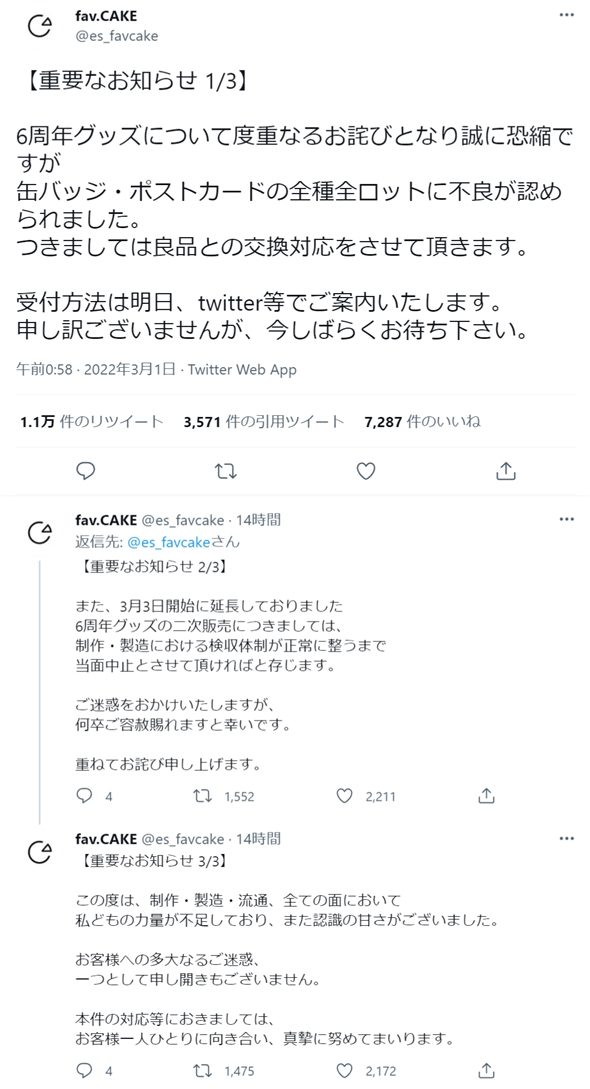Open the Twitter Web App source link

[x=242, y=369]
